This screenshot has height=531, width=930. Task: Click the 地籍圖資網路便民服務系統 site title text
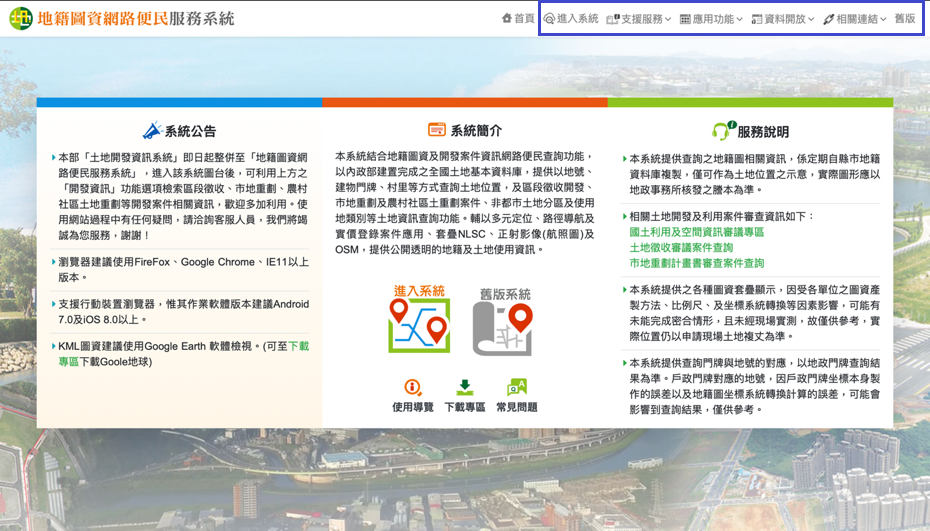(136, 19)
